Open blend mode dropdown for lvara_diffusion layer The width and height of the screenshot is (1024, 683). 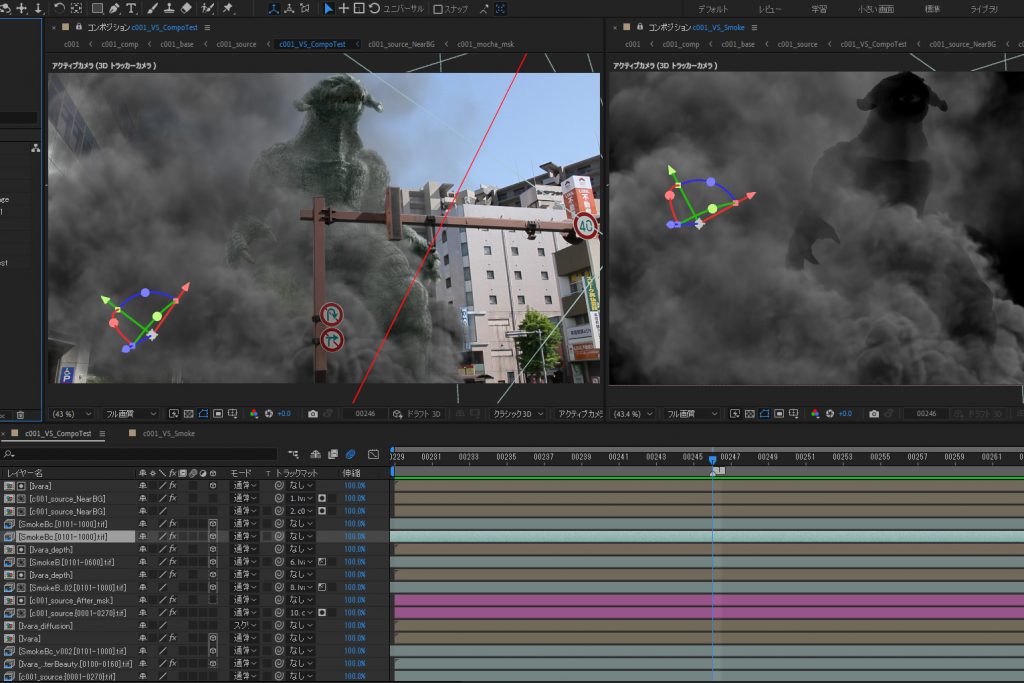(245, 626)
